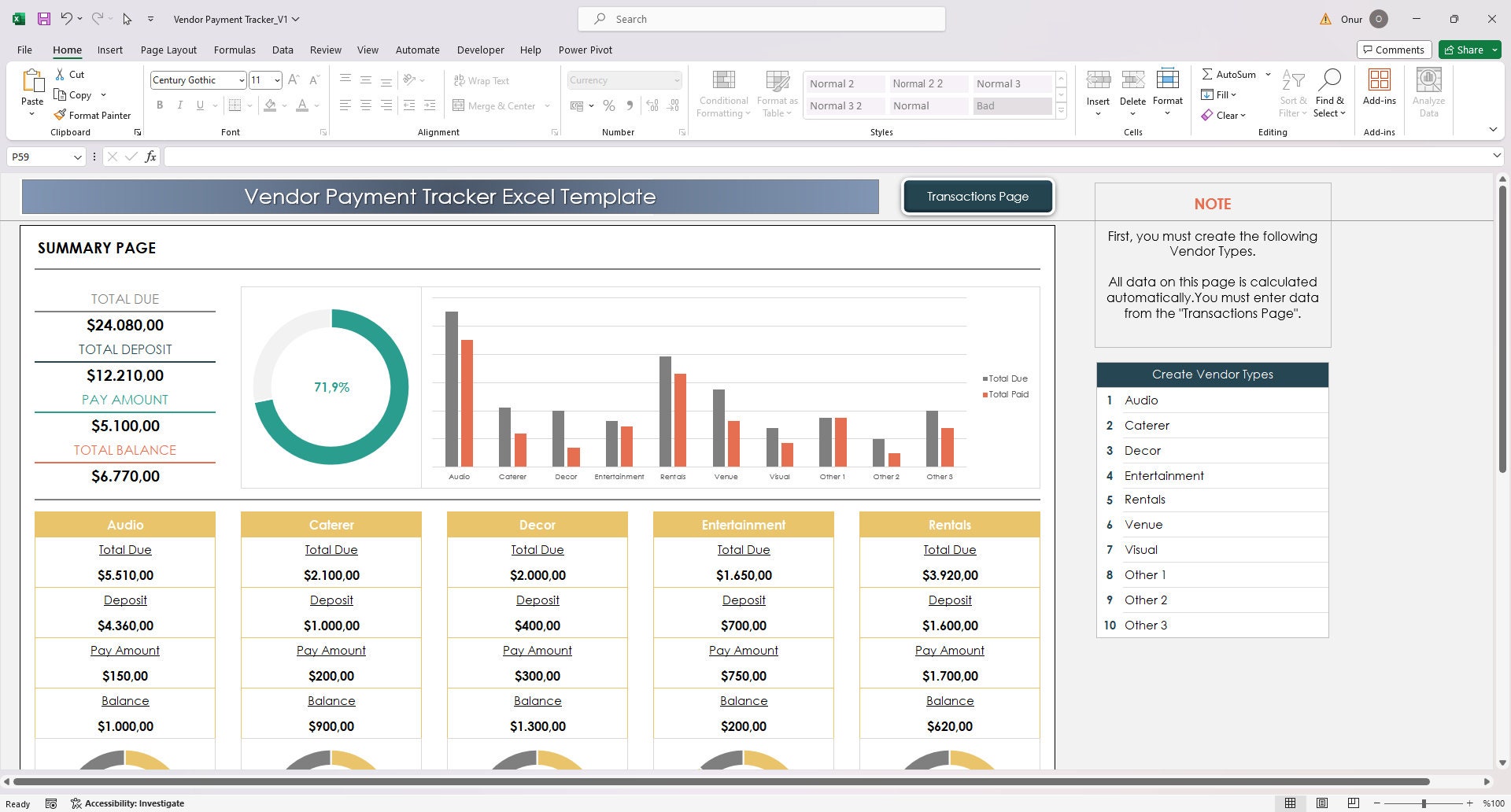
Task: Switch to the Insert tab
Action: point(110,50)
